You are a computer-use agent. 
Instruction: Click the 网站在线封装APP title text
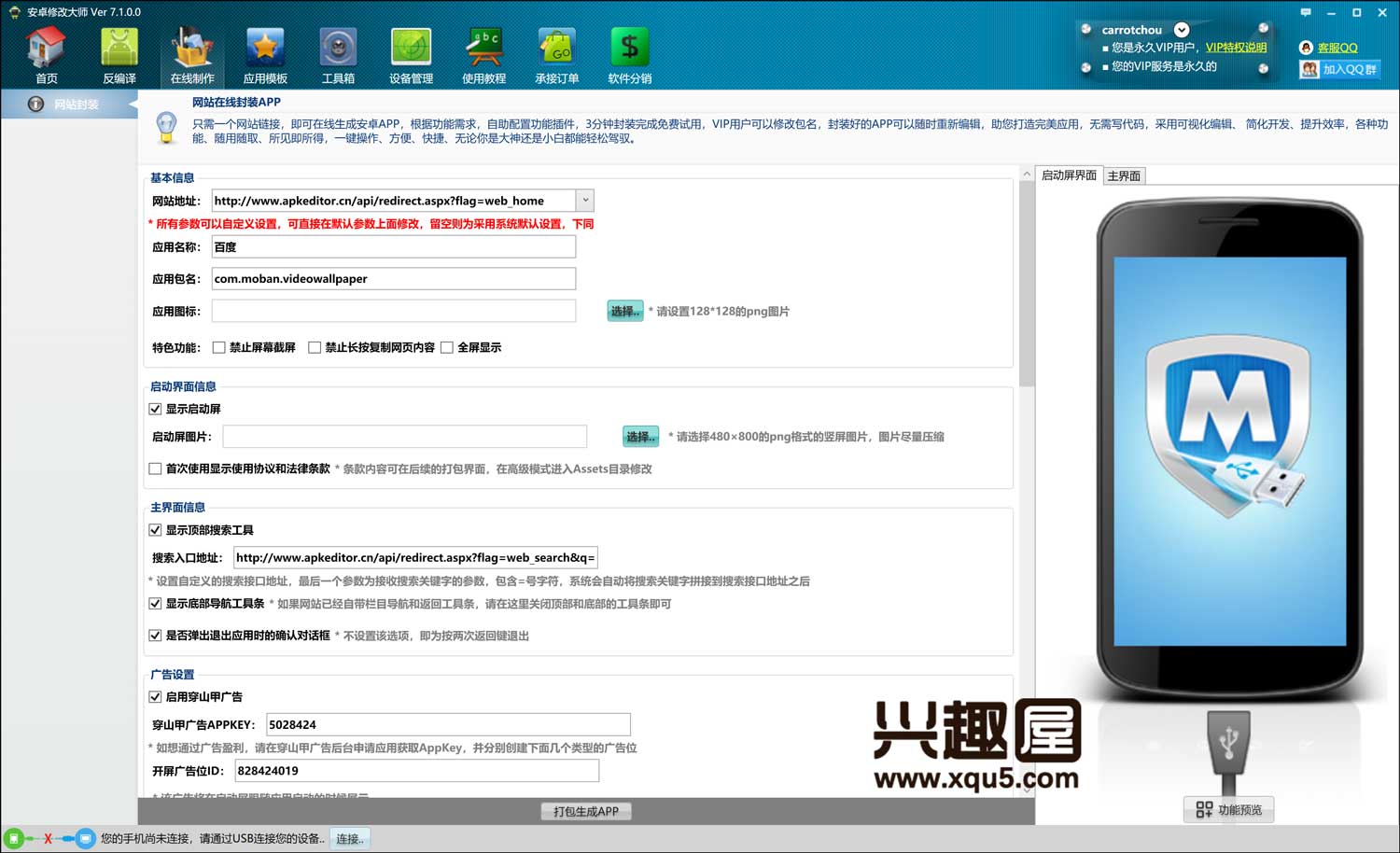(x=236, y=103)
